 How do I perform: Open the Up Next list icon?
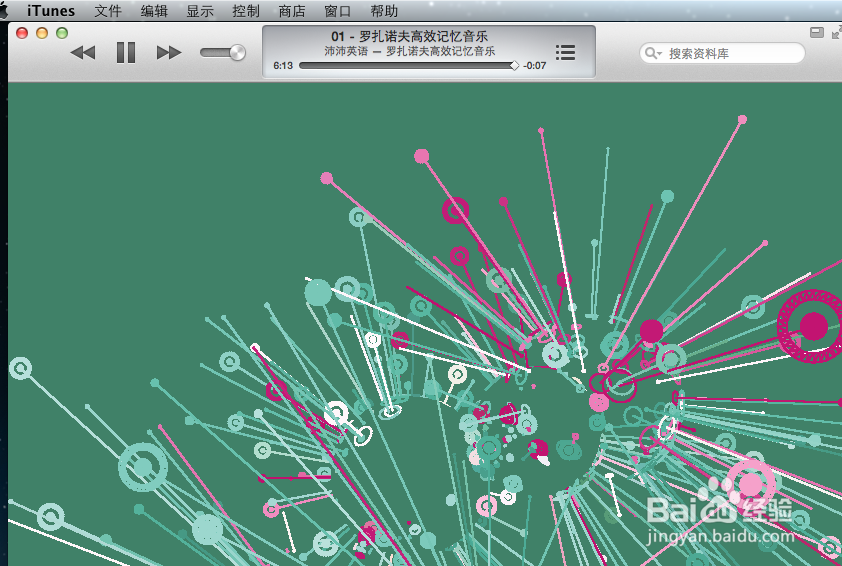(565, 52)
